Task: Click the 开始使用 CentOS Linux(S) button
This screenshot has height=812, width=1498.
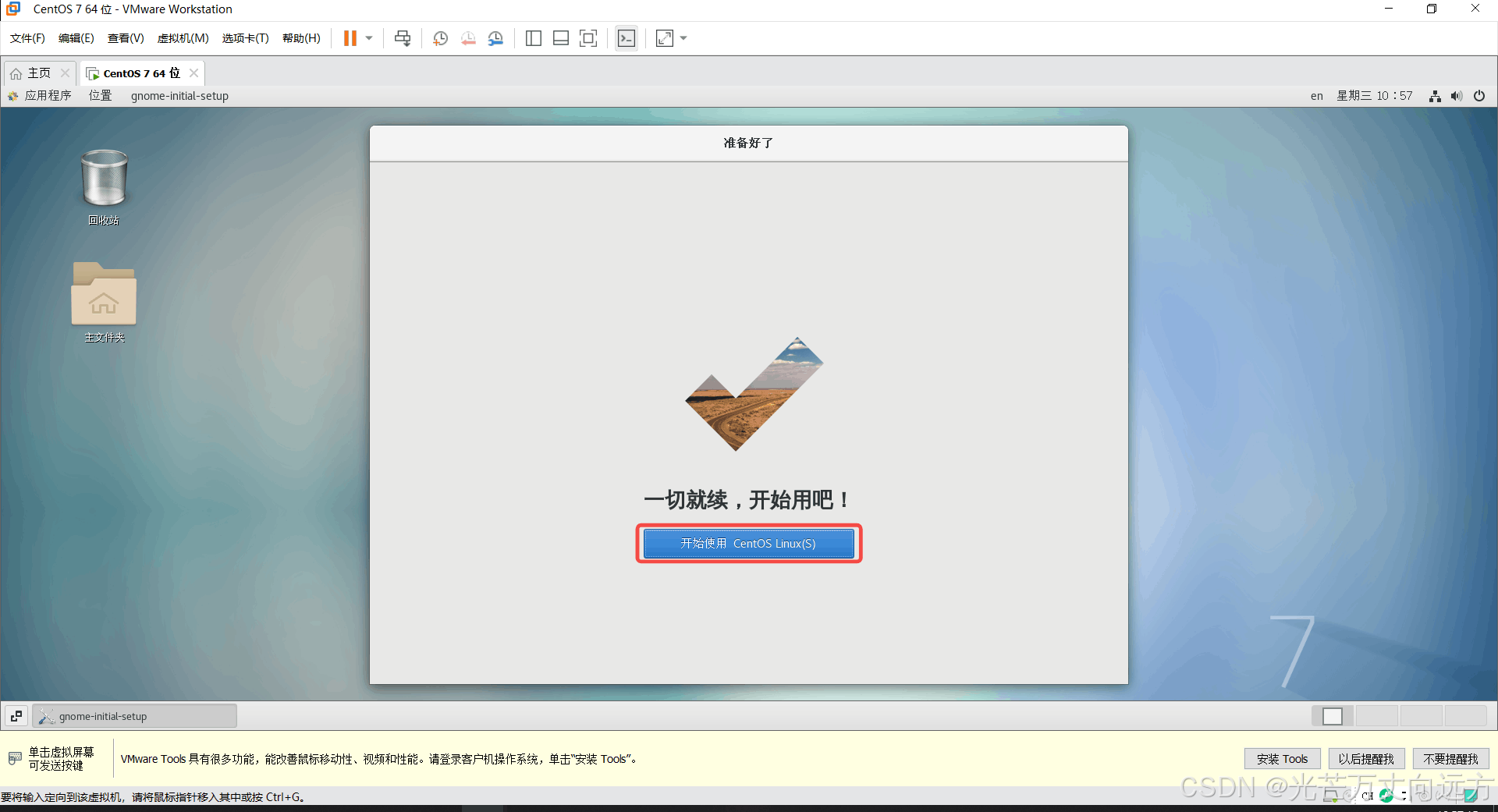Action: 749,544
